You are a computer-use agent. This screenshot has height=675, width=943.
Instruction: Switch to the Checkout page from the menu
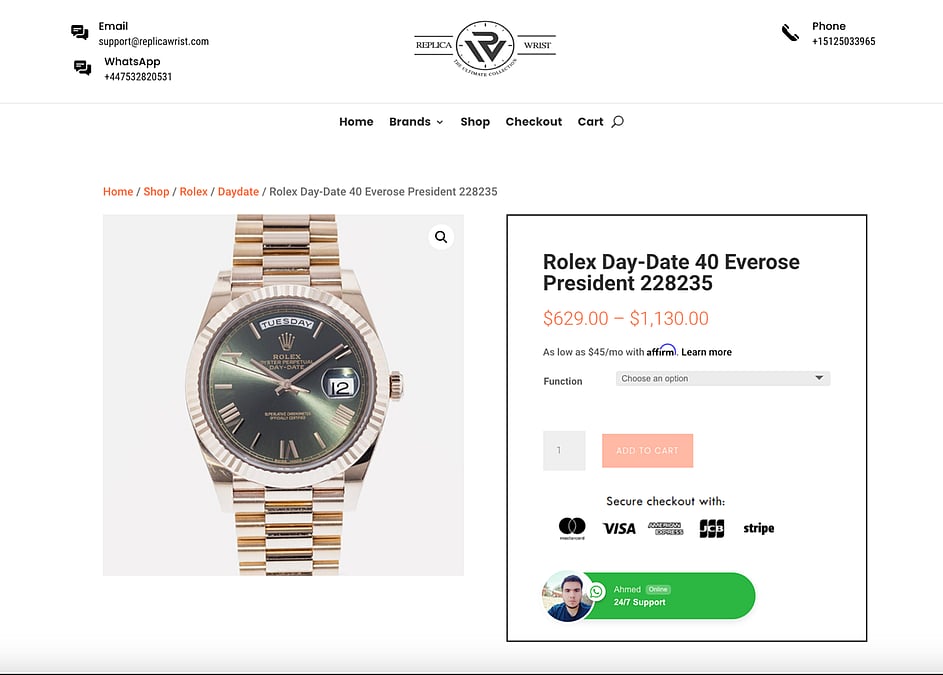[533, 121]
